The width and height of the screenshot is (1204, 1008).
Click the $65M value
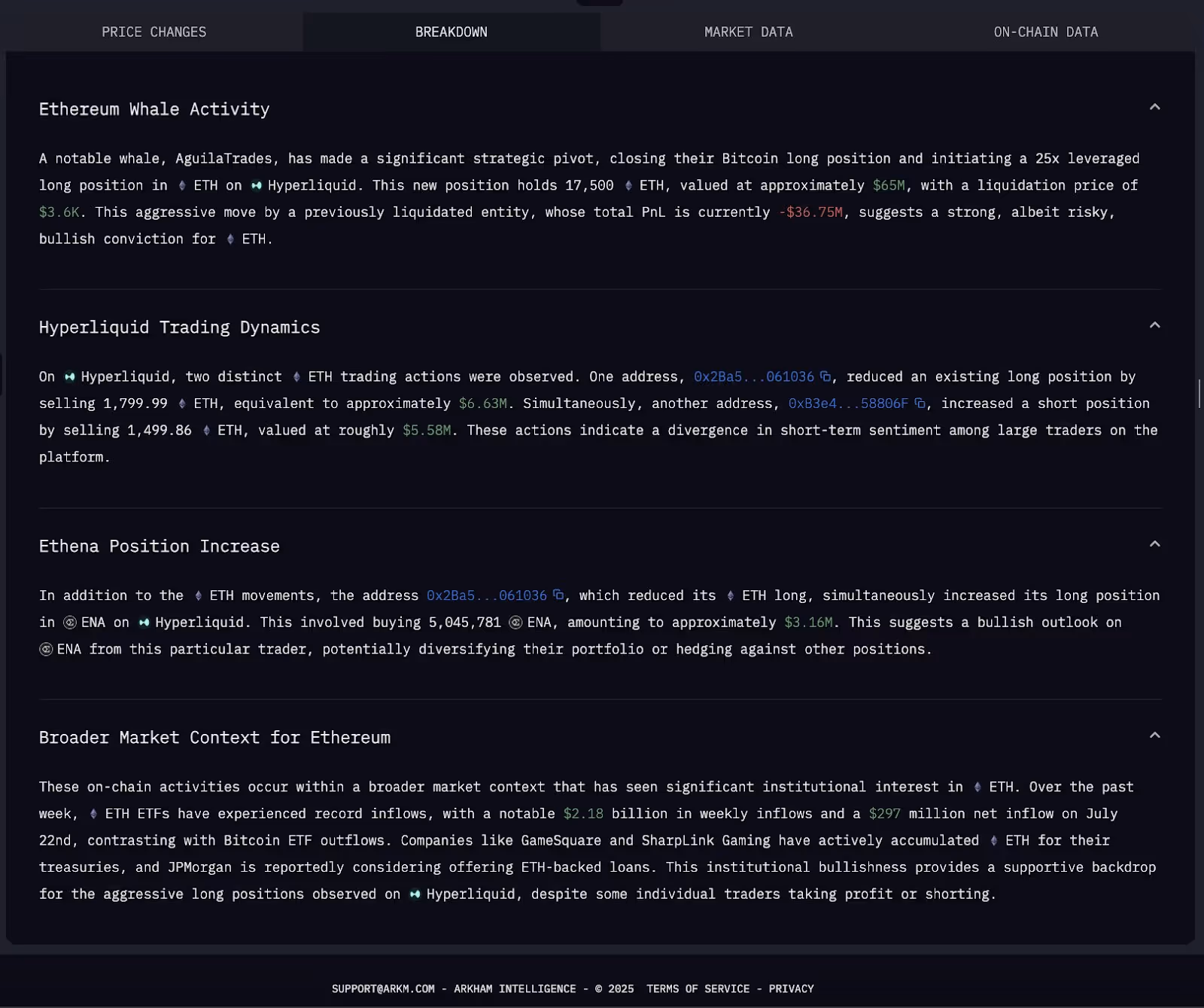[889, 185]
